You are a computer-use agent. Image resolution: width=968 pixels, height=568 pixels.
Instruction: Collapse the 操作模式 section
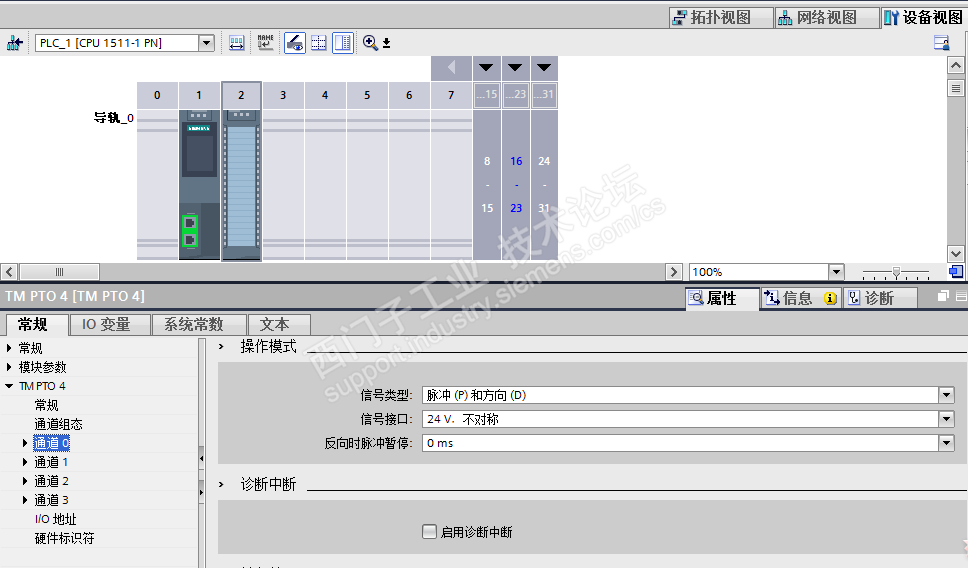221,347
